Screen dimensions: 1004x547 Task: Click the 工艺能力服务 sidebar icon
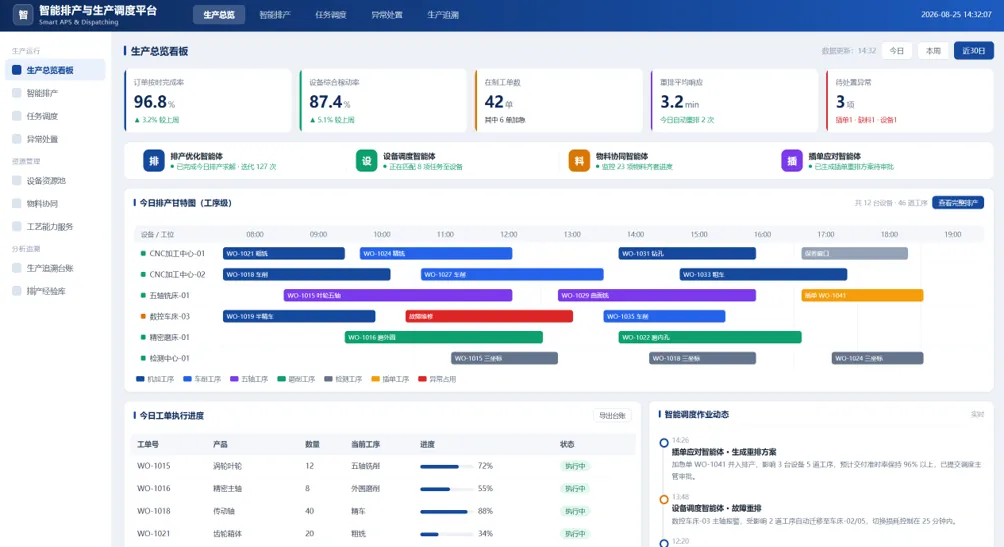pos(17,226)
